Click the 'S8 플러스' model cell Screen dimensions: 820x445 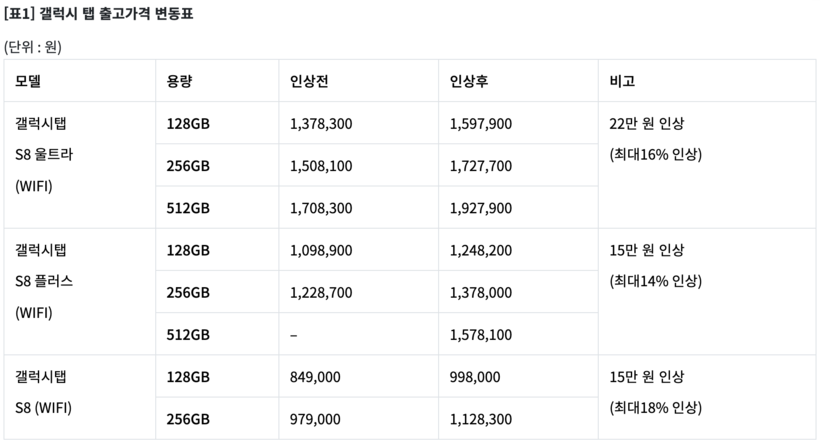click(45, 281)
